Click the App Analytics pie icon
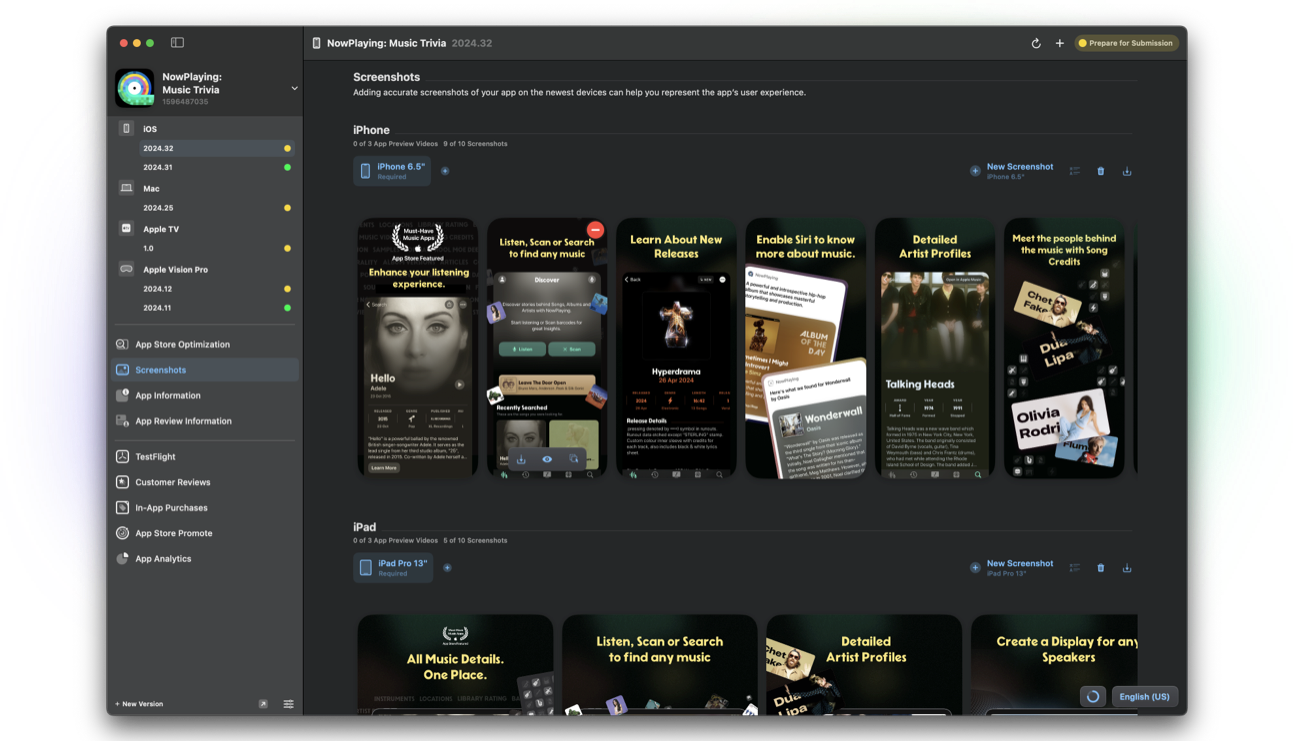 click(x=122, y=559)
